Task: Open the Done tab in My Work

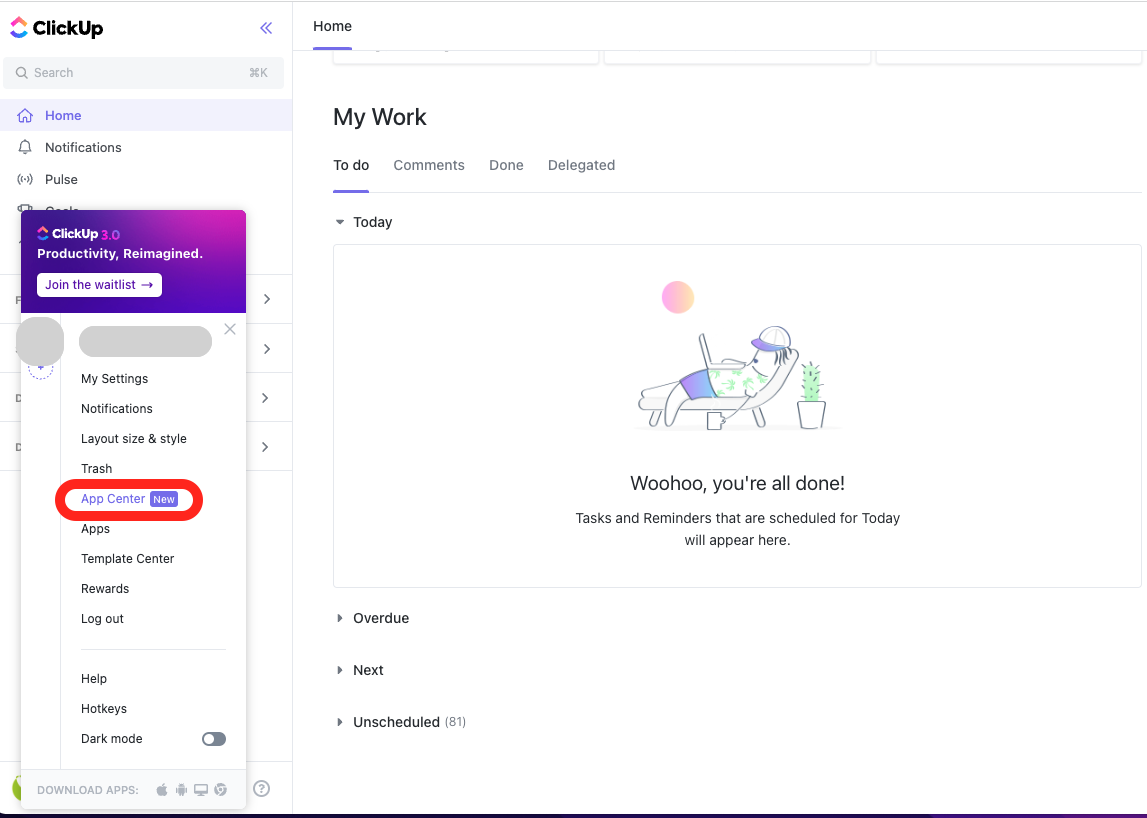Action: (506, 165)
